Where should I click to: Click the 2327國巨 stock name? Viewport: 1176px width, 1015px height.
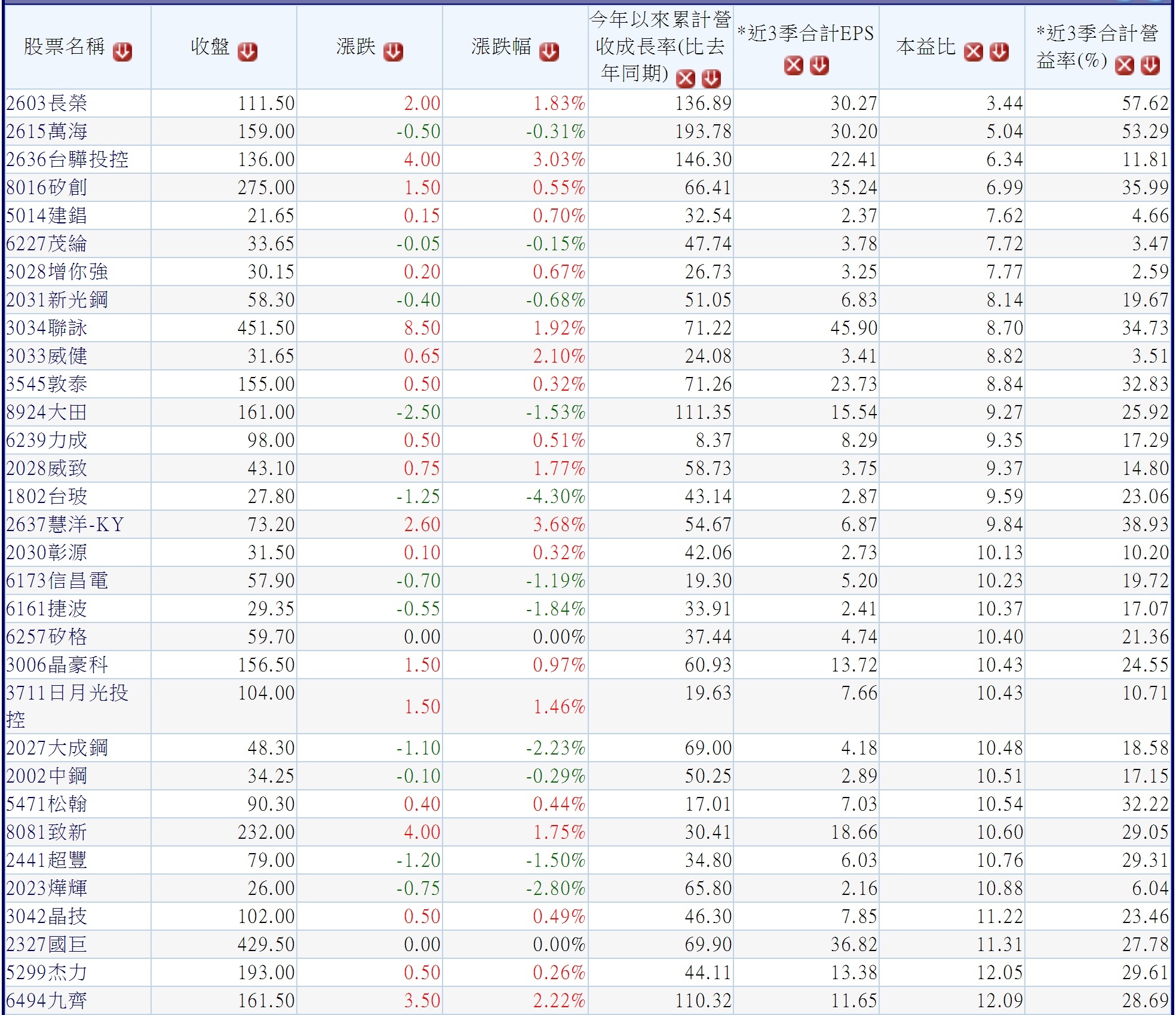47,945
